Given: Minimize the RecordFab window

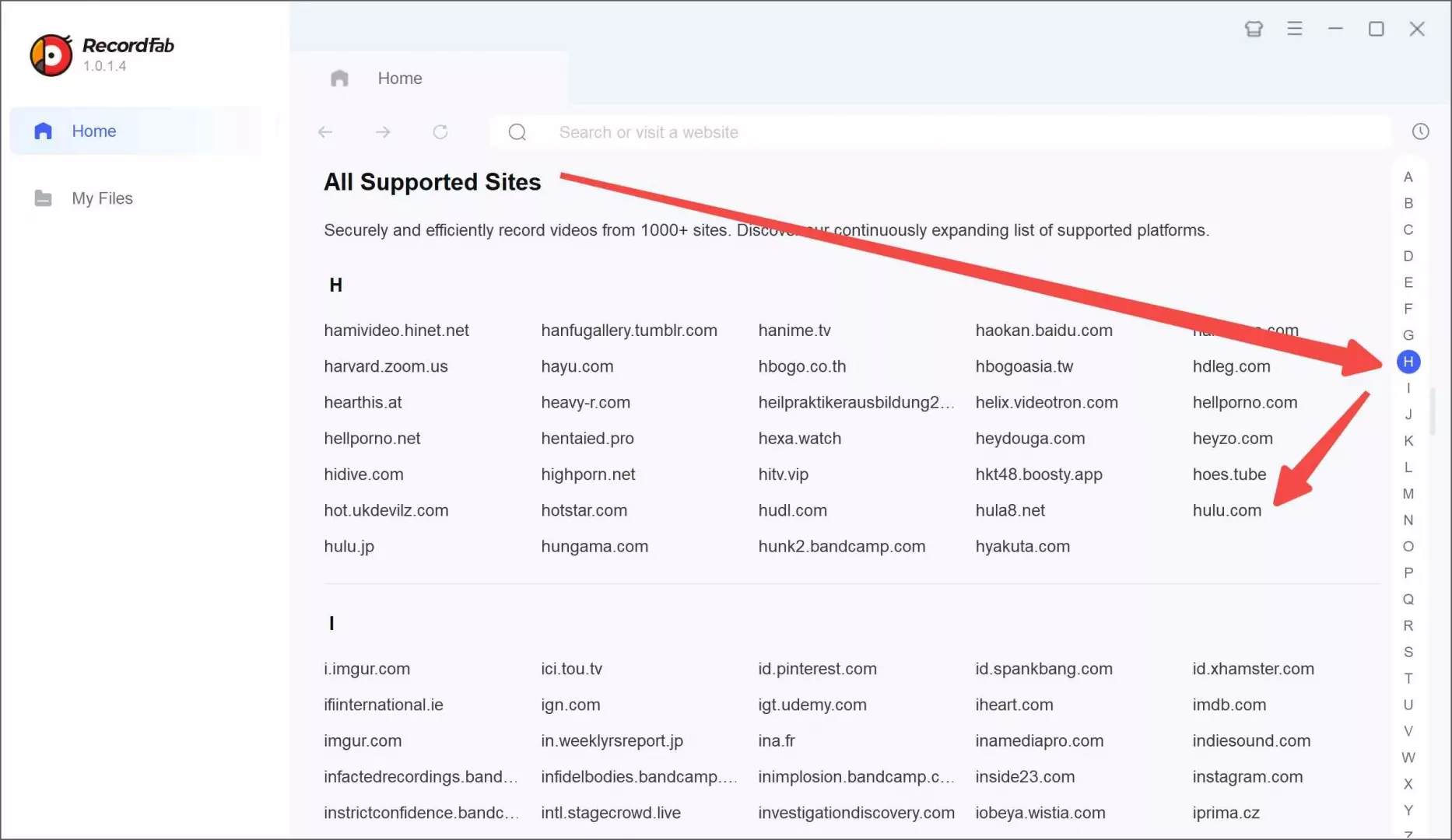Looking at the screenshot, I should [1336, 29].
